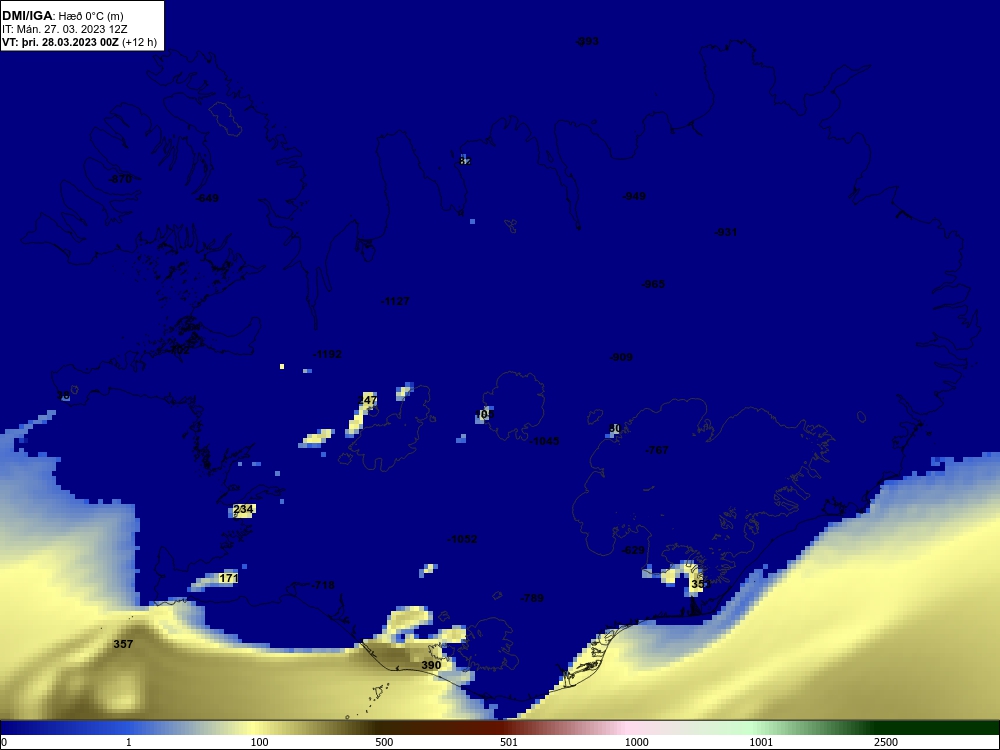Screen dimensions: 1000x750
Task: Click the -893 value on the map
Action: 587,41
